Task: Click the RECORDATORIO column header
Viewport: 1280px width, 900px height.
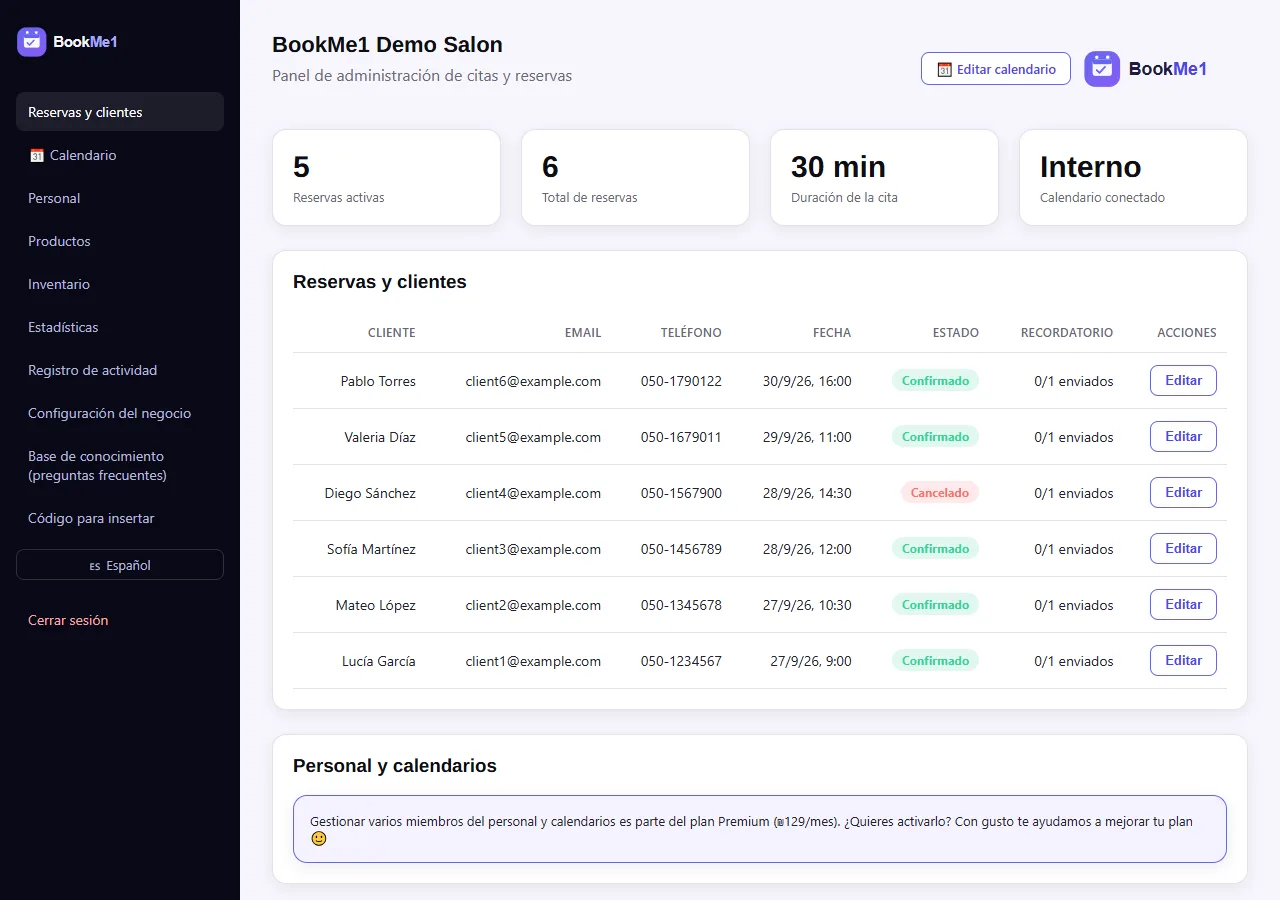Action: 1067,333
